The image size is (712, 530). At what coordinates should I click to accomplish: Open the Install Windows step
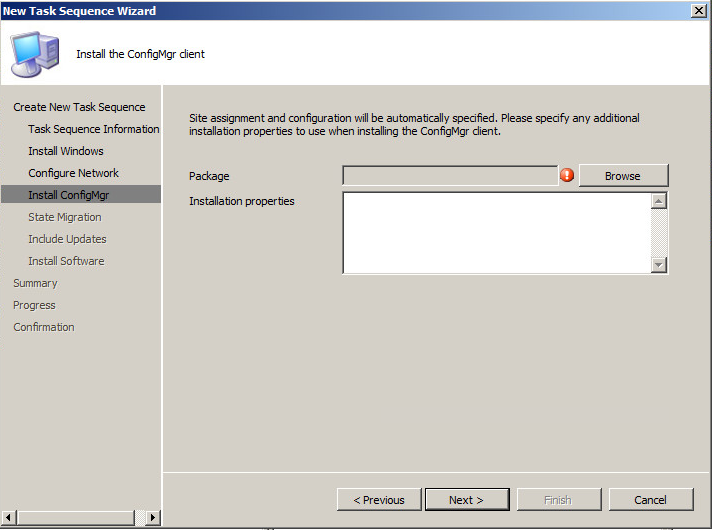pos(66,151)
